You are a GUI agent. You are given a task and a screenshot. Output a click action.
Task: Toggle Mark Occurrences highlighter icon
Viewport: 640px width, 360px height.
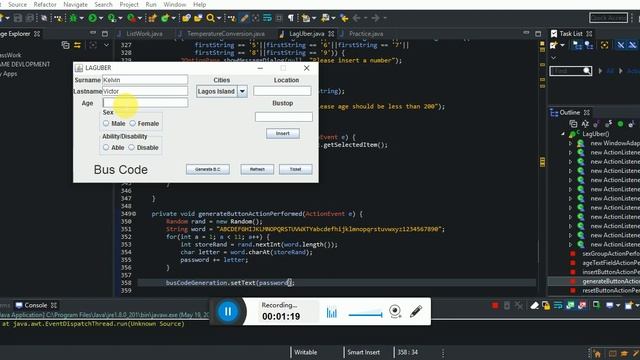[244, 18]
